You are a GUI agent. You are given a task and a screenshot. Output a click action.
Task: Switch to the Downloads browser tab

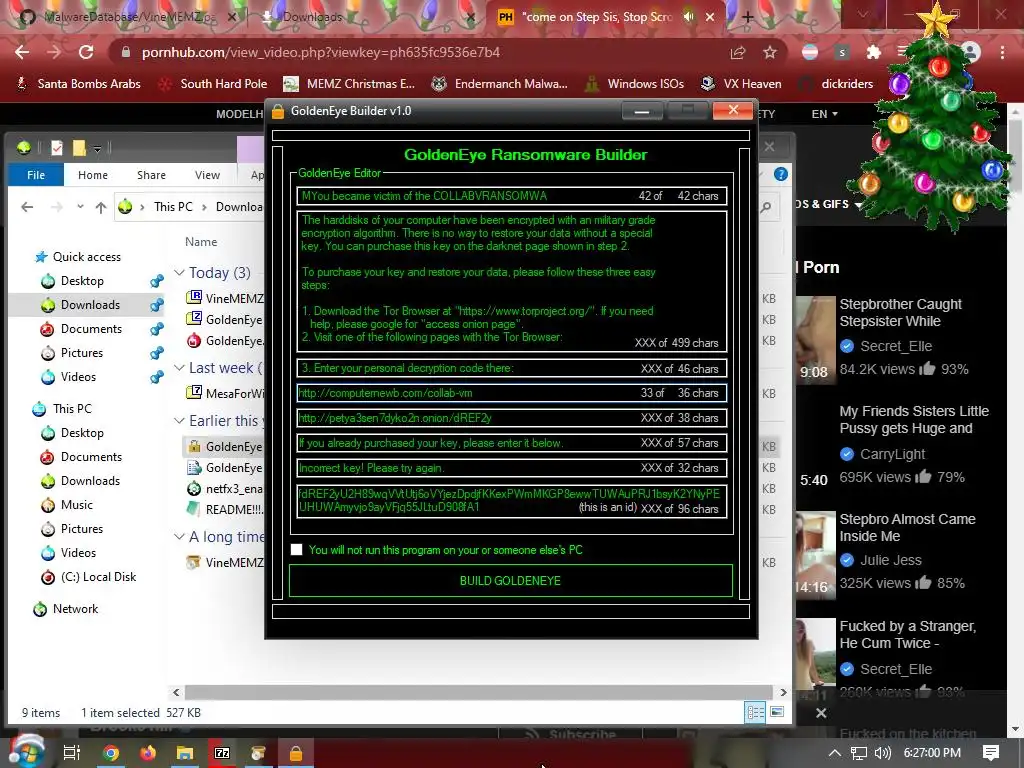[312, 18]
